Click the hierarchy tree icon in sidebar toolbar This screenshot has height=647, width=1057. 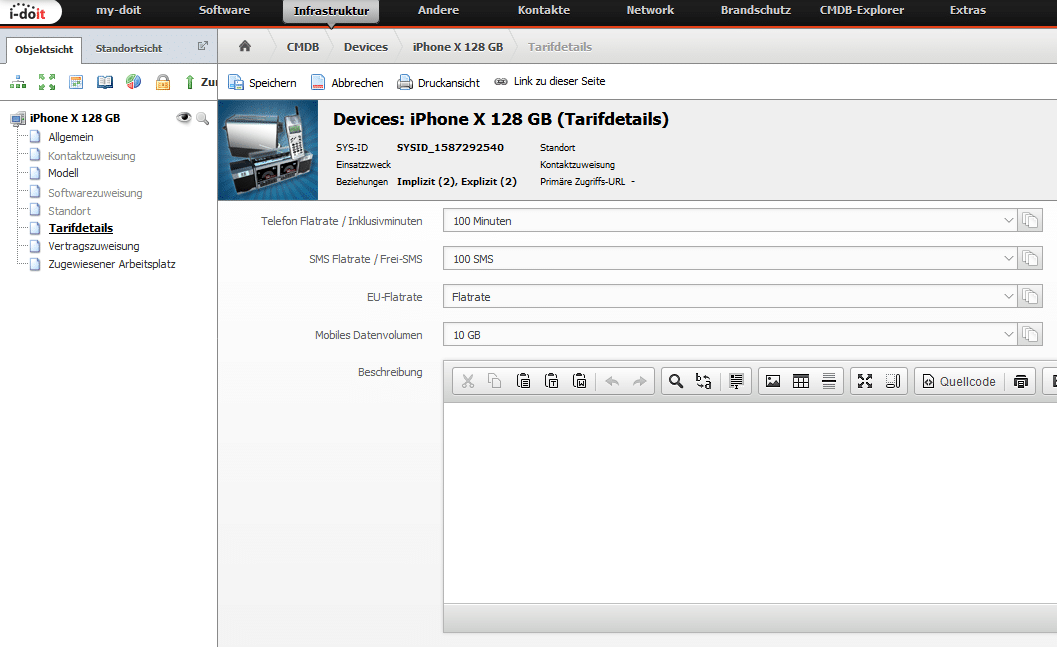pyautogui.click(x=18, y=82)
